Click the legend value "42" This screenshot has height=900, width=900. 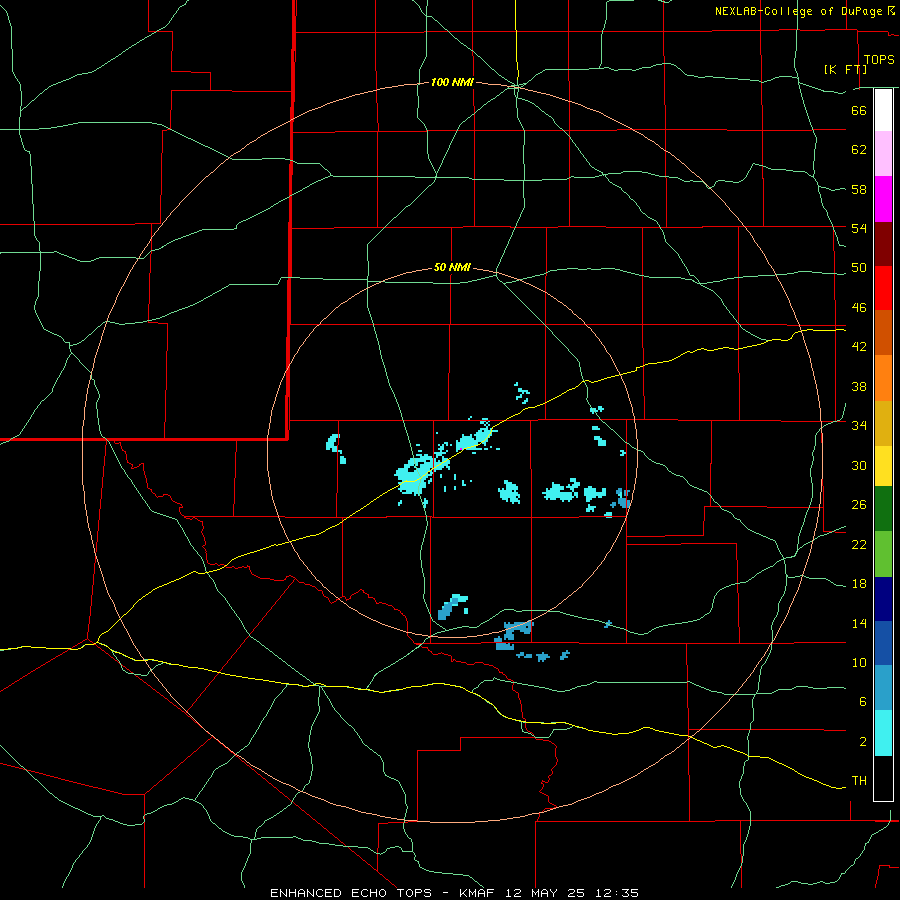[x=859, y=347]
